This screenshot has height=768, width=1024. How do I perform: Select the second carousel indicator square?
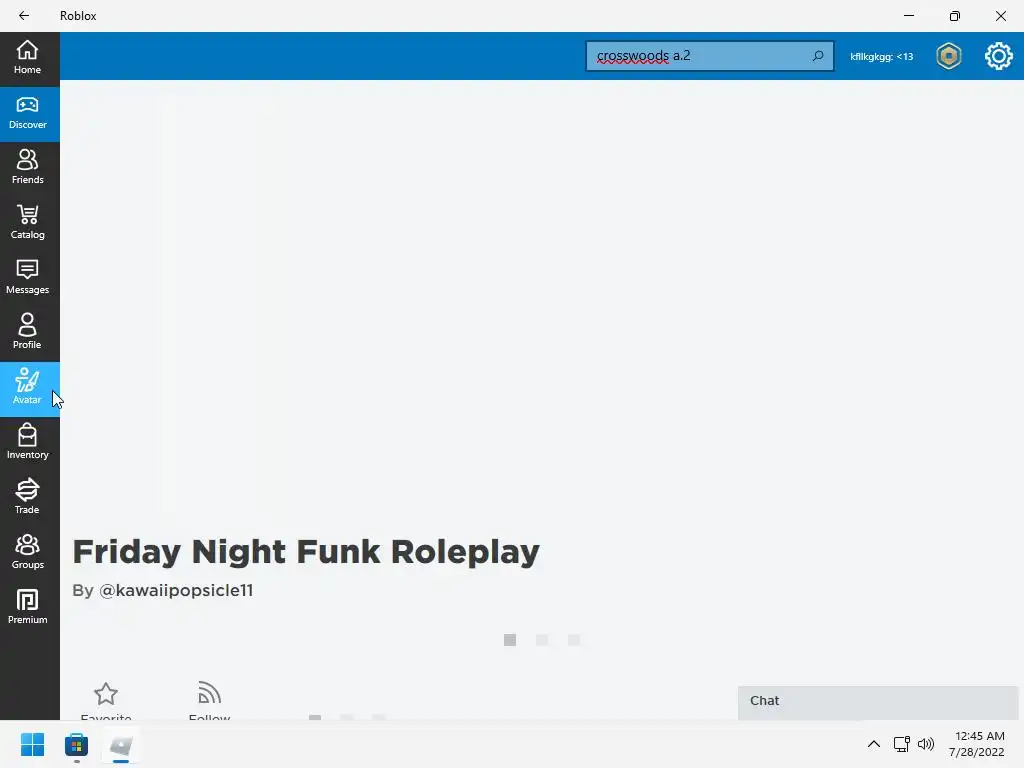tap(542, 640)
